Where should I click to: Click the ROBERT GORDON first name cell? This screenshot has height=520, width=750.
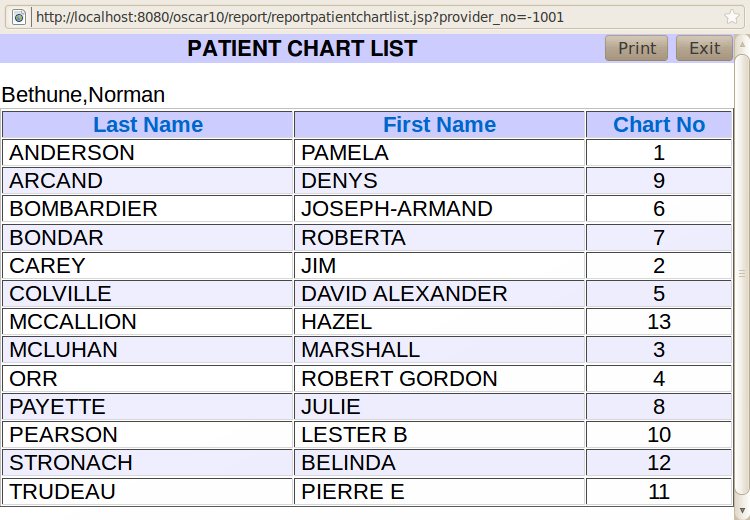click(399, 379)
